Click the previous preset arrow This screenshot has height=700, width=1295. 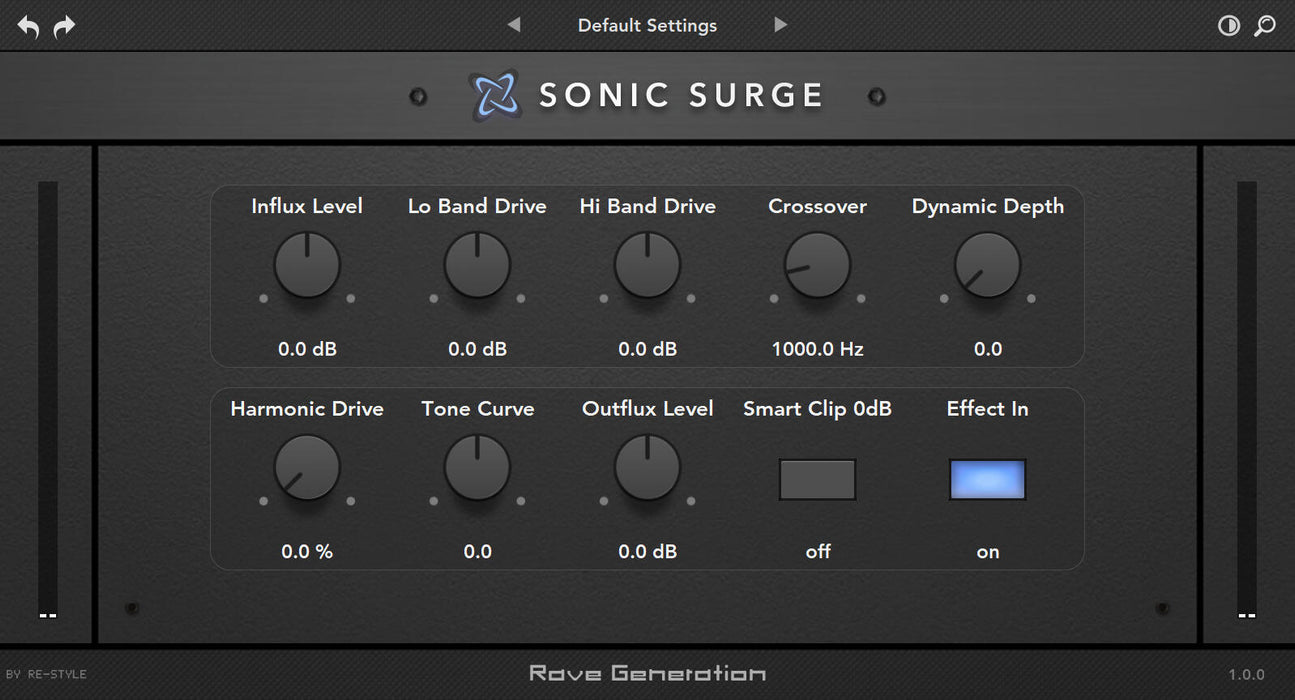513,25
